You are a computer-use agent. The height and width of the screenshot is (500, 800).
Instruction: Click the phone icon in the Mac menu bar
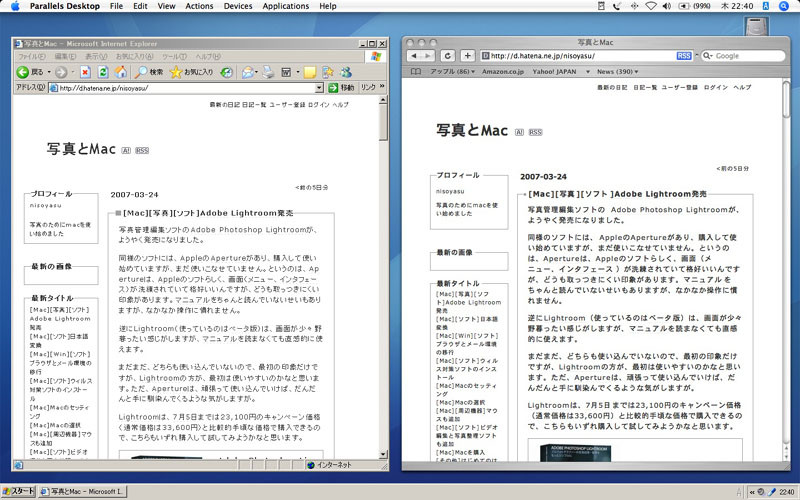617,6
